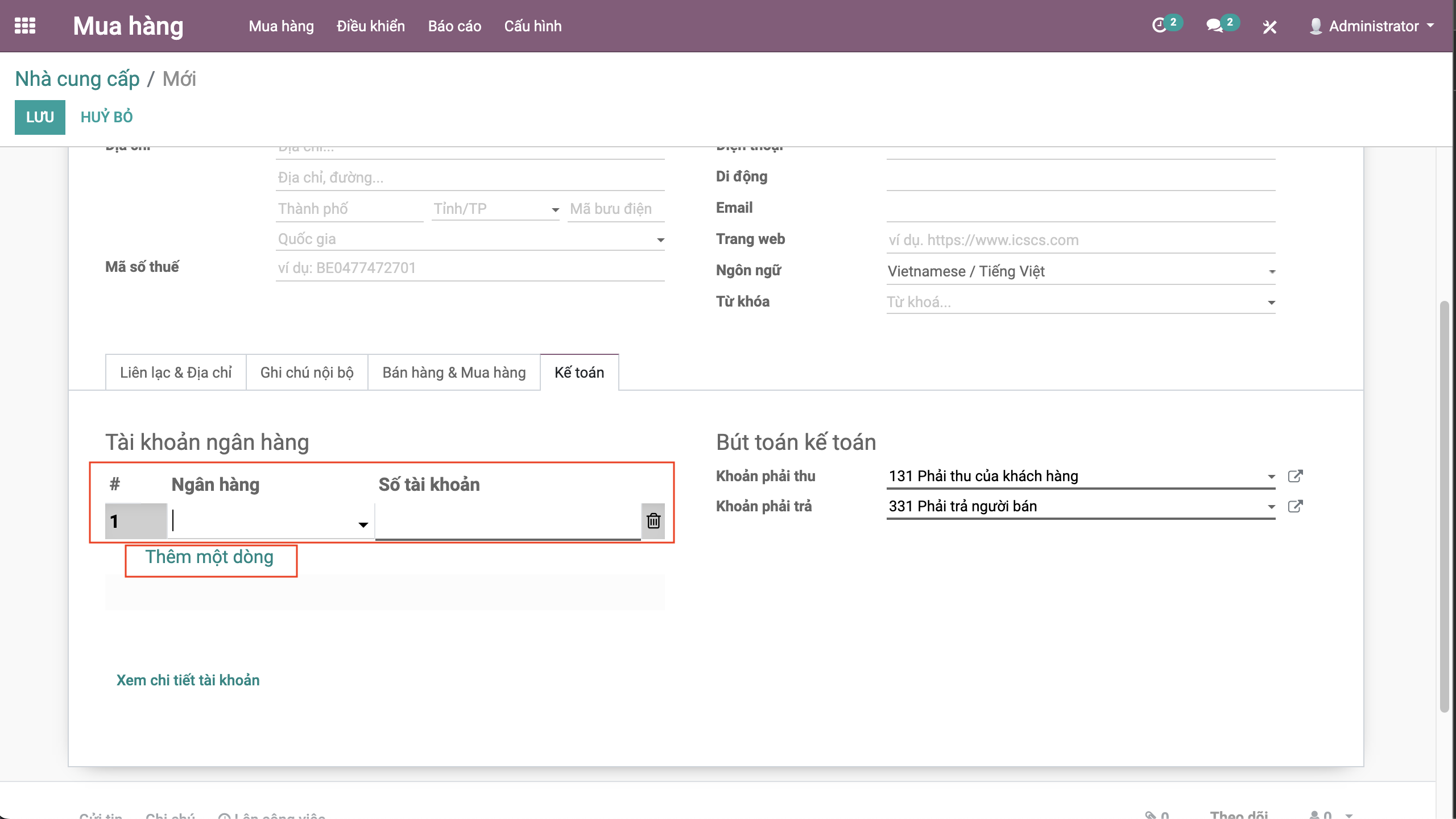Click the debug tools wrench icon

coord(1269,26)
